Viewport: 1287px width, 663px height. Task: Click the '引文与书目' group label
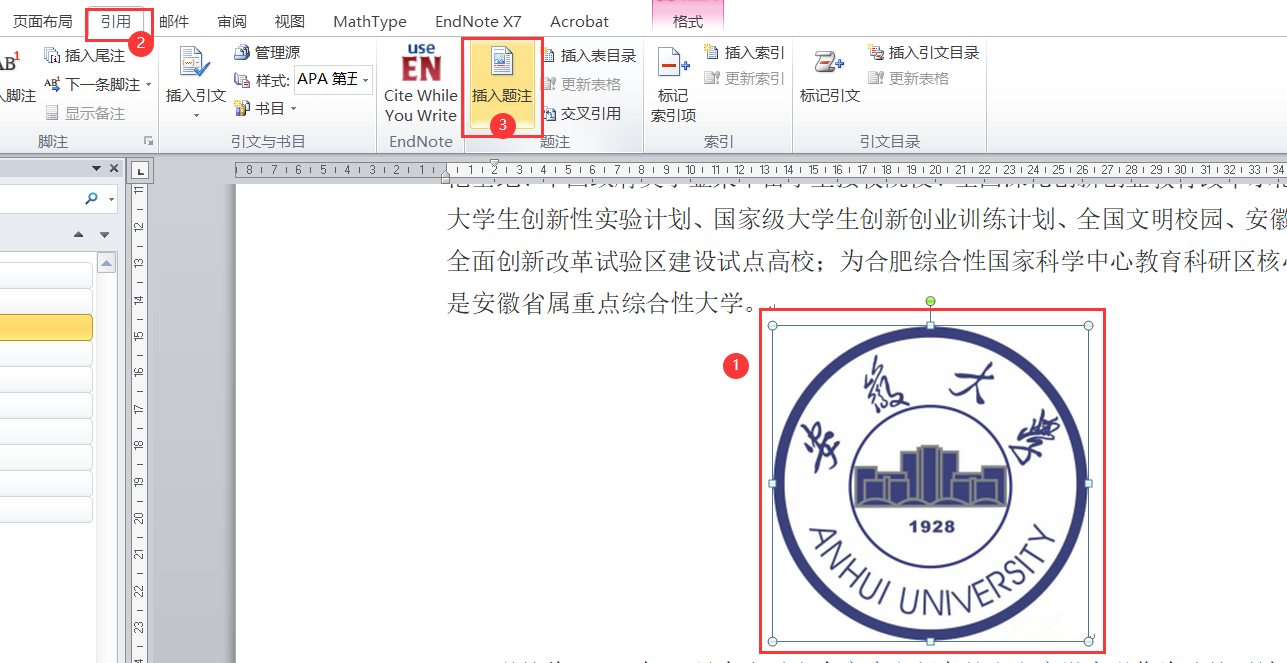[268, 142]
